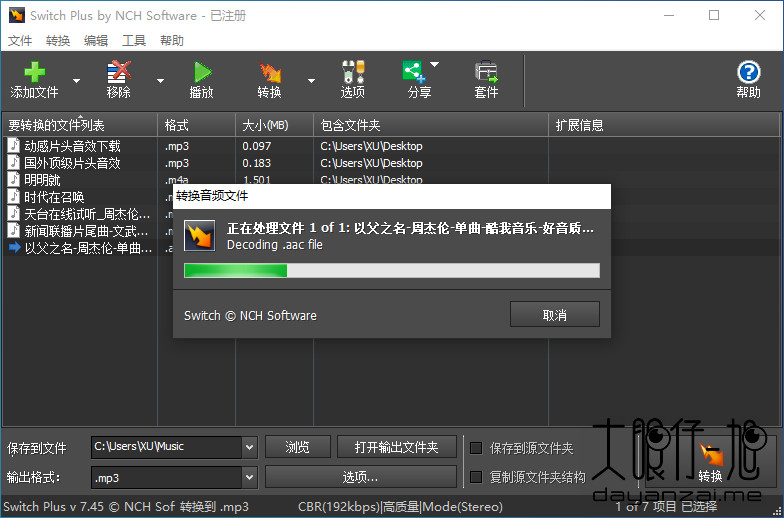Viewport: 784px width, 518px height.
Task: Click the 移除 remove files icon
Action: pos(119,72)
